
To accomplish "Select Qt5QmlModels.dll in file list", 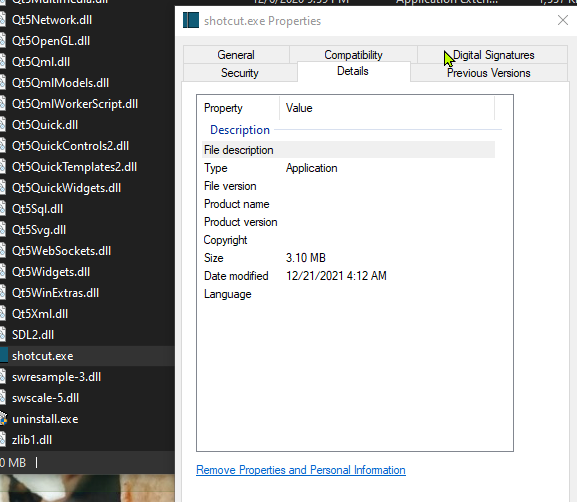I will (x=60, y=83).
